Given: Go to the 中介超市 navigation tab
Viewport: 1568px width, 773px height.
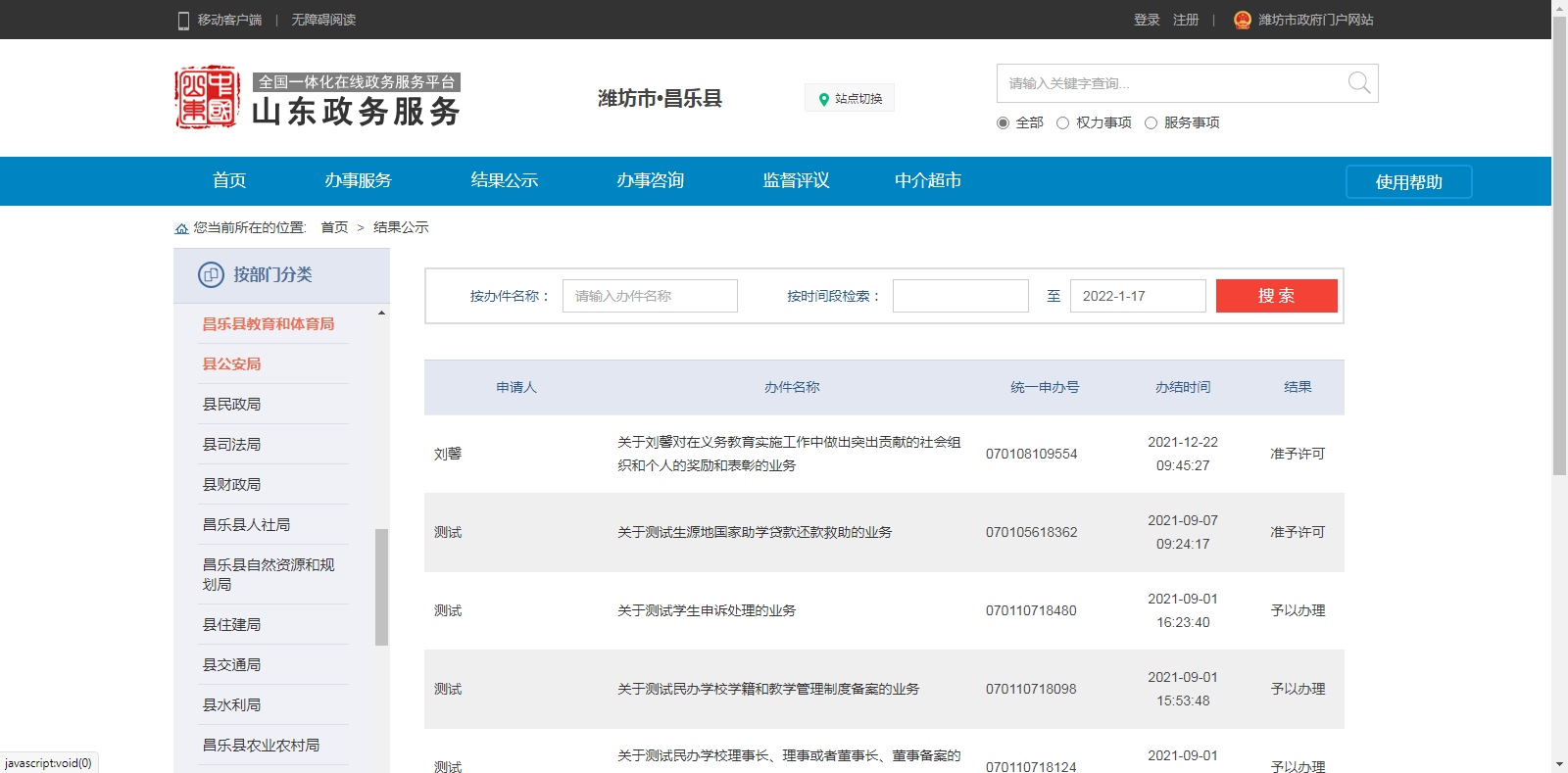Looking at the screenshot, I should (927, 181).
